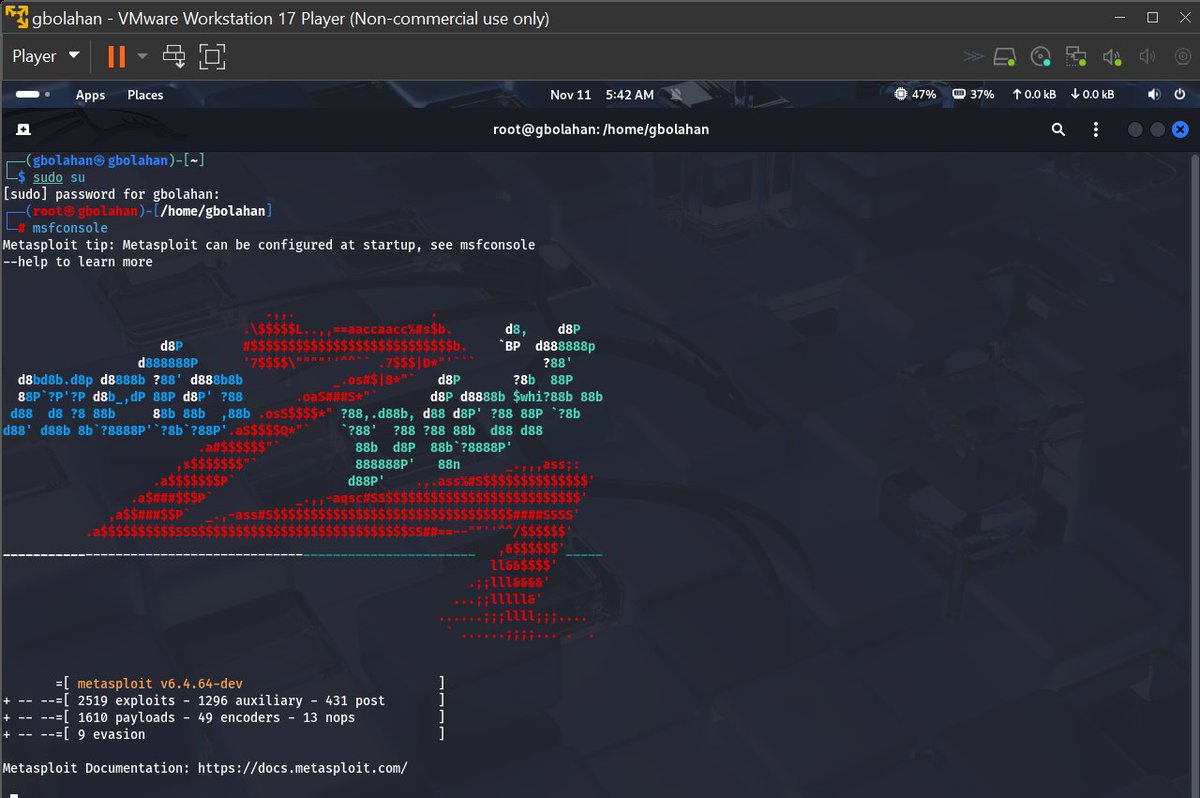Open the GNOME power system menu
The image size is (1200, 798).
click(1179, 95)
